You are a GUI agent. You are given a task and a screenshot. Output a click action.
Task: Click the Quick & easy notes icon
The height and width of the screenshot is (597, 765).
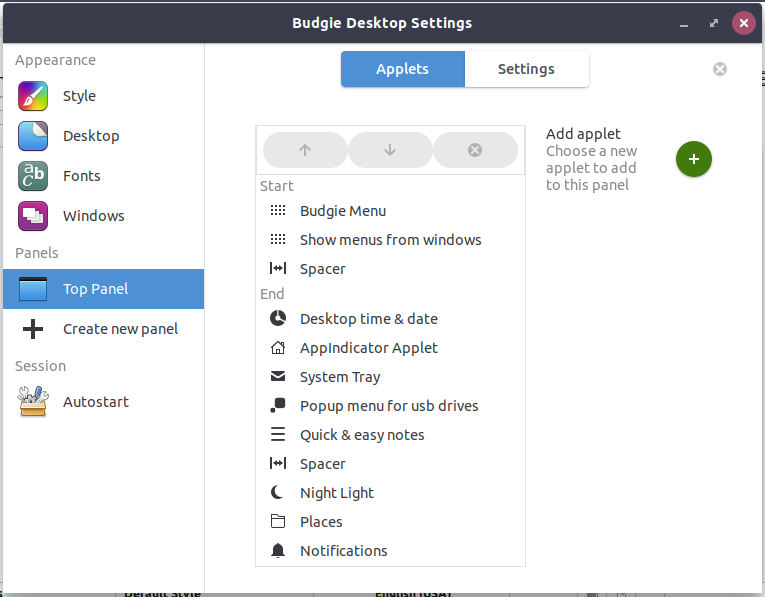click(x=278, y=435)
